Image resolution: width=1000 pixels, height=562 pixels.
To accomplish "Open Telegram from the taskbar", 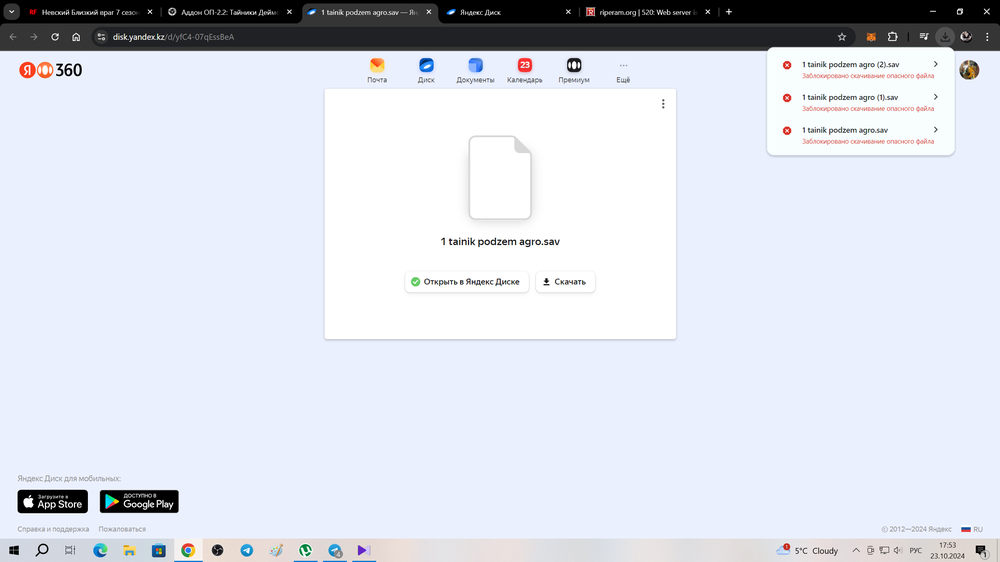I will tap(246, 551).
